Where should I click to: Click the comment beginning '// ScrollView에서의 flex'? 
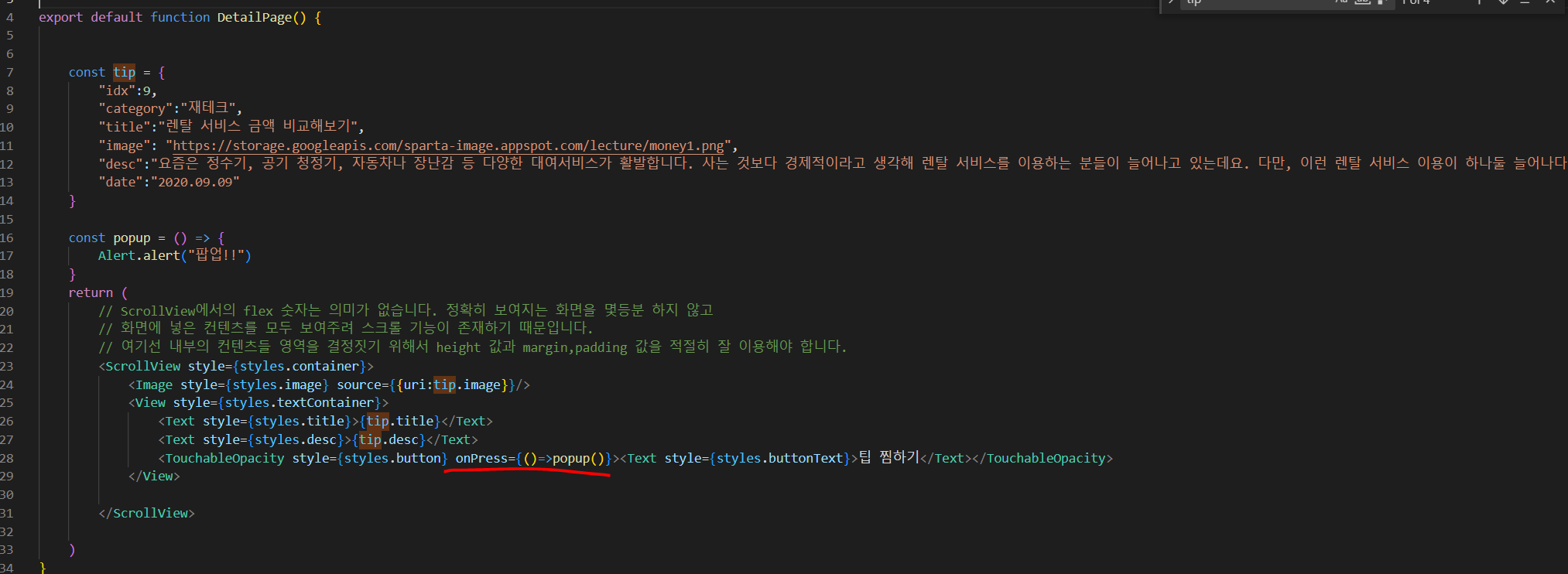tap(406, 311)
